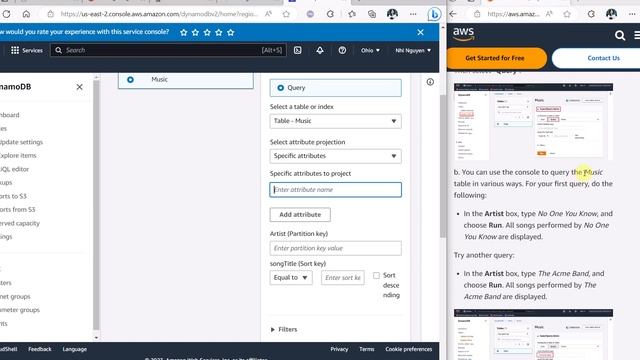Close the DynamoDB side navigation

coord(80,87)
